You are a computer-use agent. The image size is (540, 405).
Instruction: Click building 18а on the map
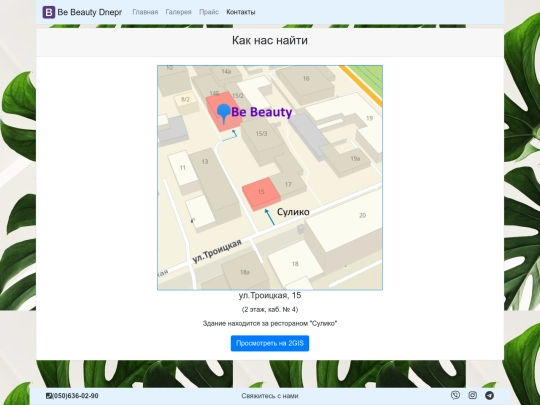tap(245, 272)
